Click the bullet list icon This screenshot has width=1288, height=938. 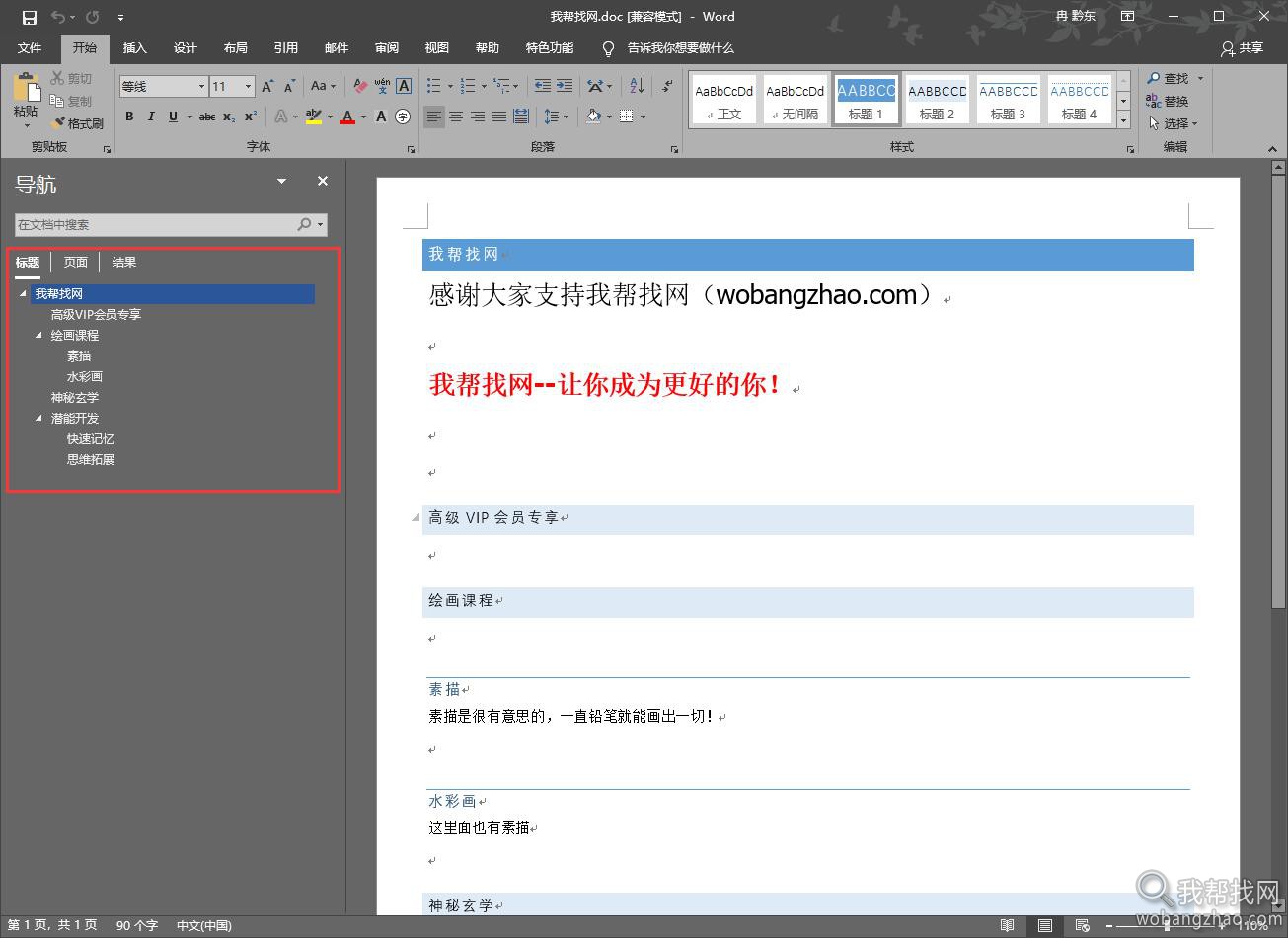433,86
